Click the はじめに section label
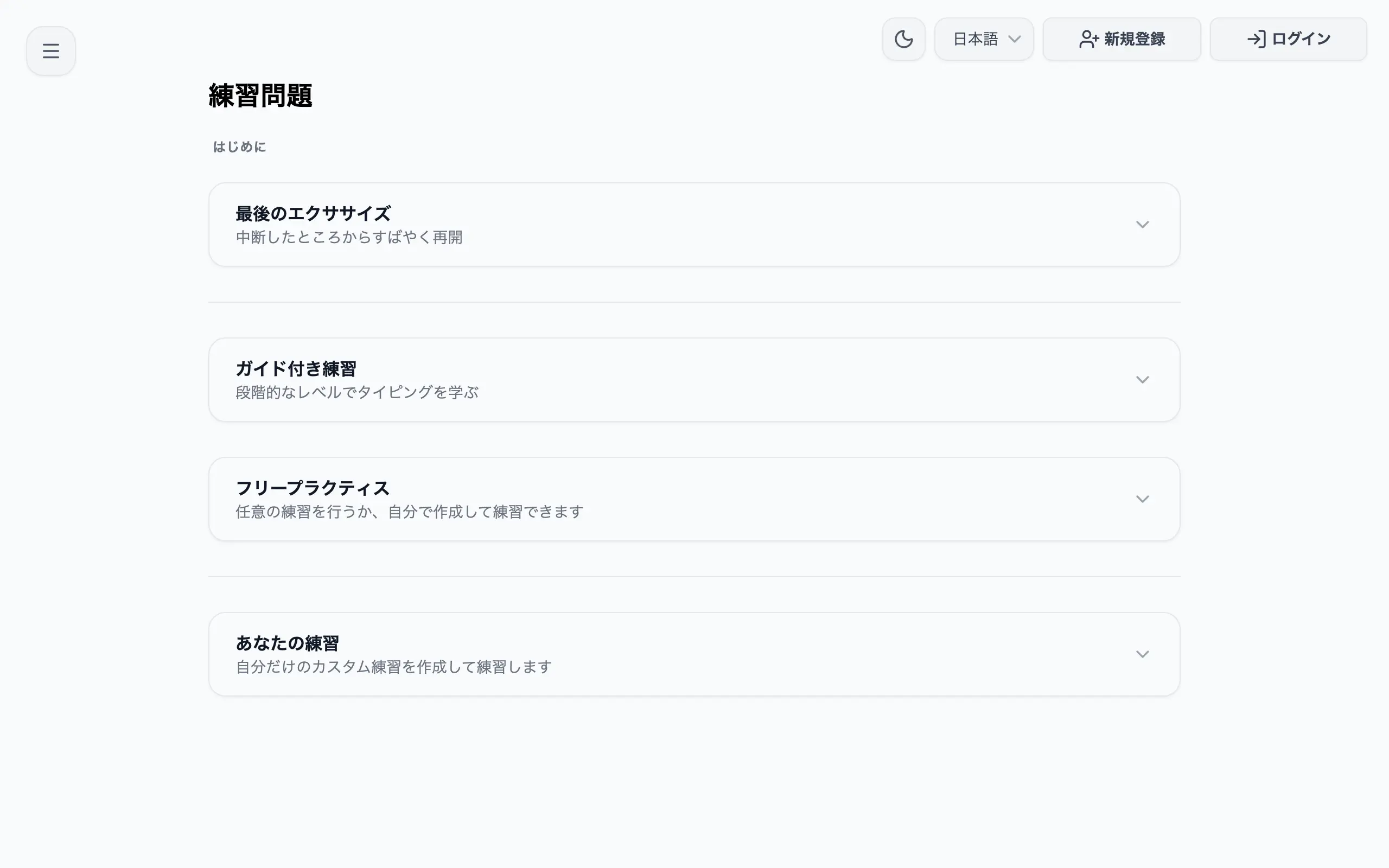The image size is (1389, 868). point(239,147)
